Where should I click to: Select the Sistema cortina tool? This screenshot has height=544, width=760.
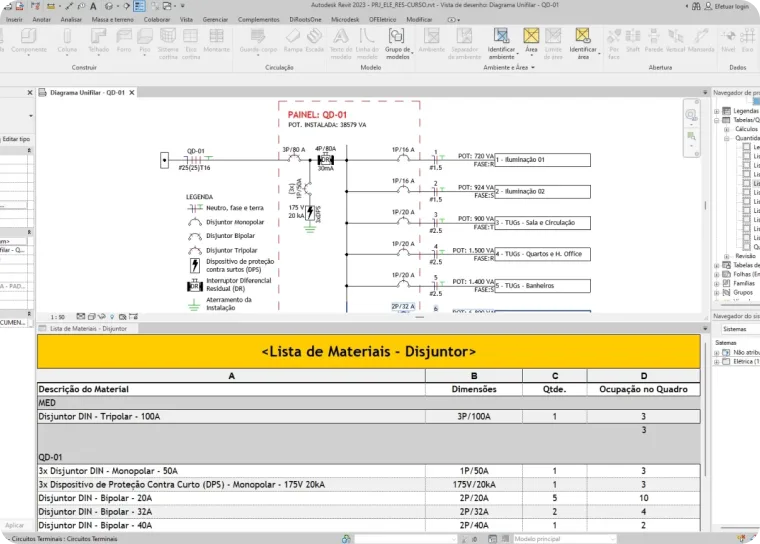(168, 44)
